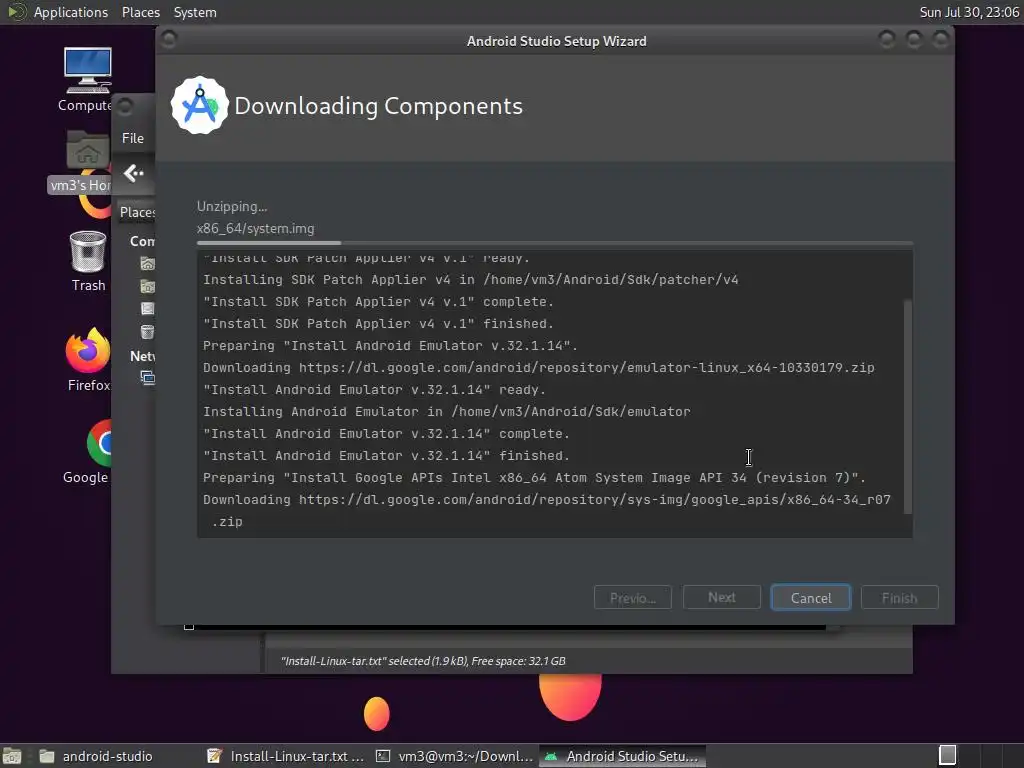Screen dimensions: 1024x768
Task: Click the unzipping progress bar
Action: pos(554,243)
